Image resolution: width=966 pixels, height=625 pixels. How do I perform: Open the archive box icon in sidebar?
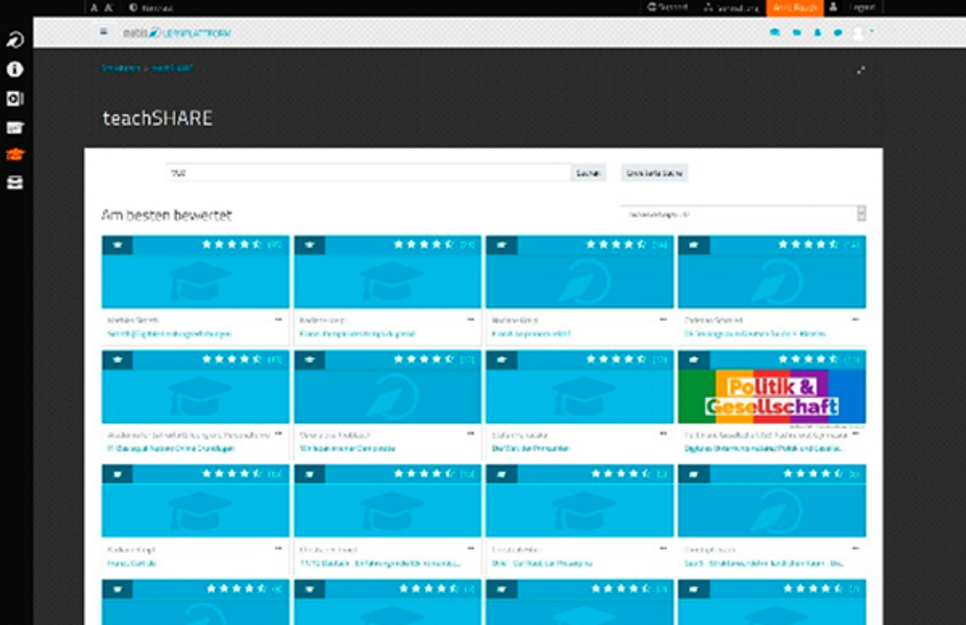[15, 183]
